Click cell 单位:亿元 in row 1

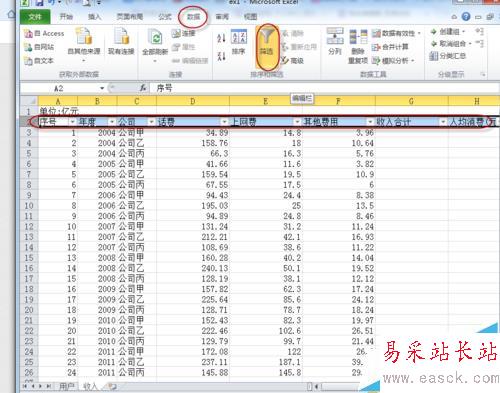click(58, 111)
